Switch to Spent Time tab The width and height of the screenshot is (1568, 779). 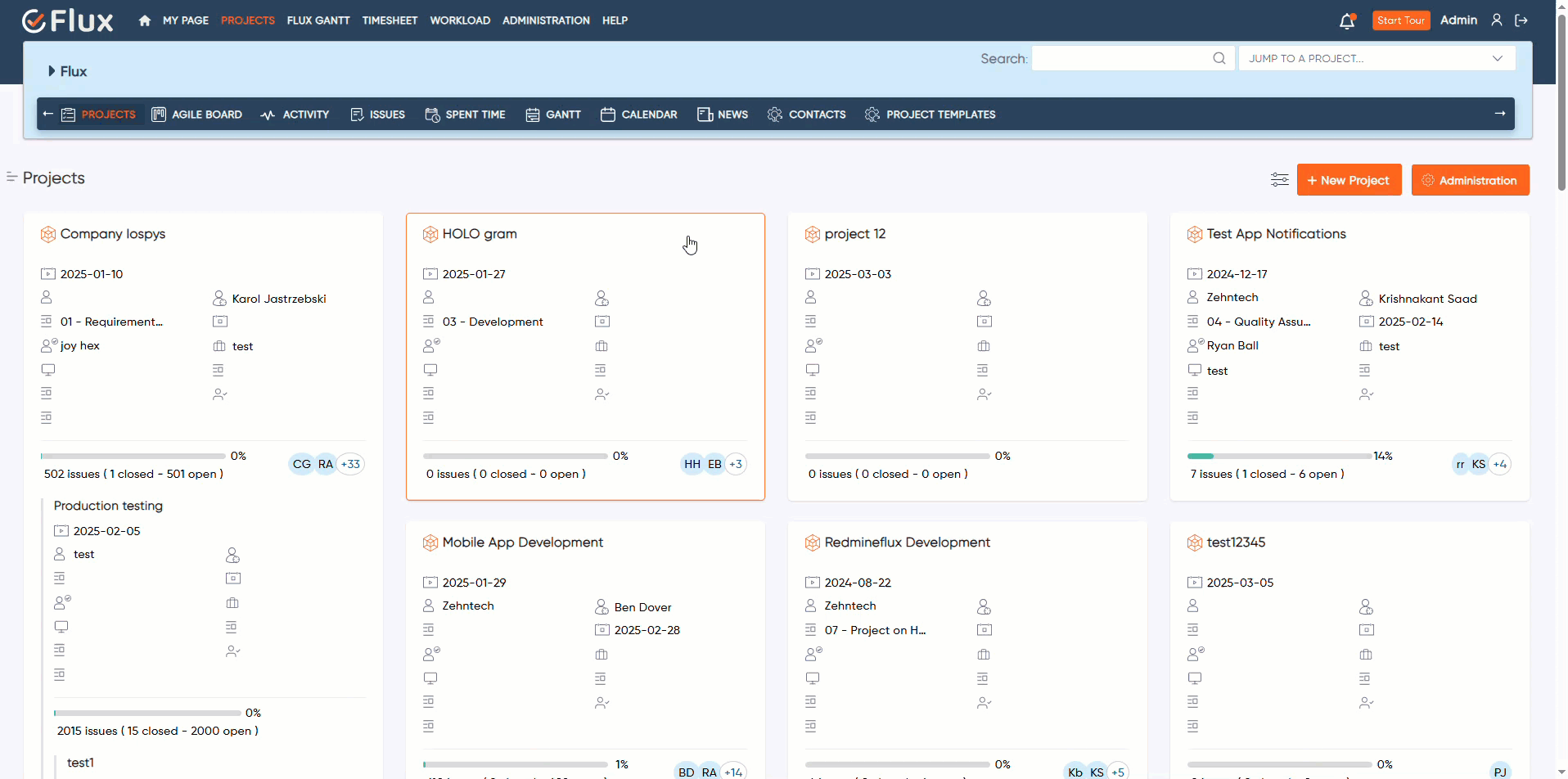point(466,115)
